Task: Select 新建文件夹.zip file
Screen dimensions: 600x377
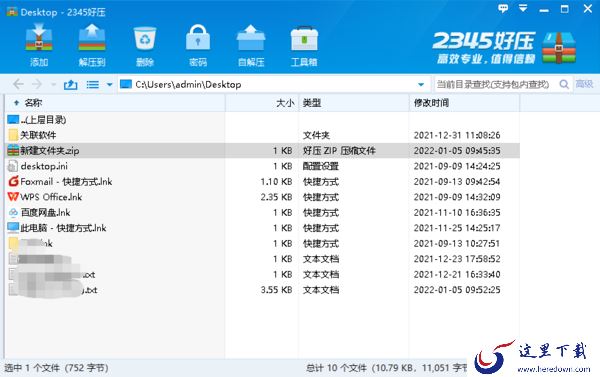Action: pyautogui.click(x=262, y=150)
